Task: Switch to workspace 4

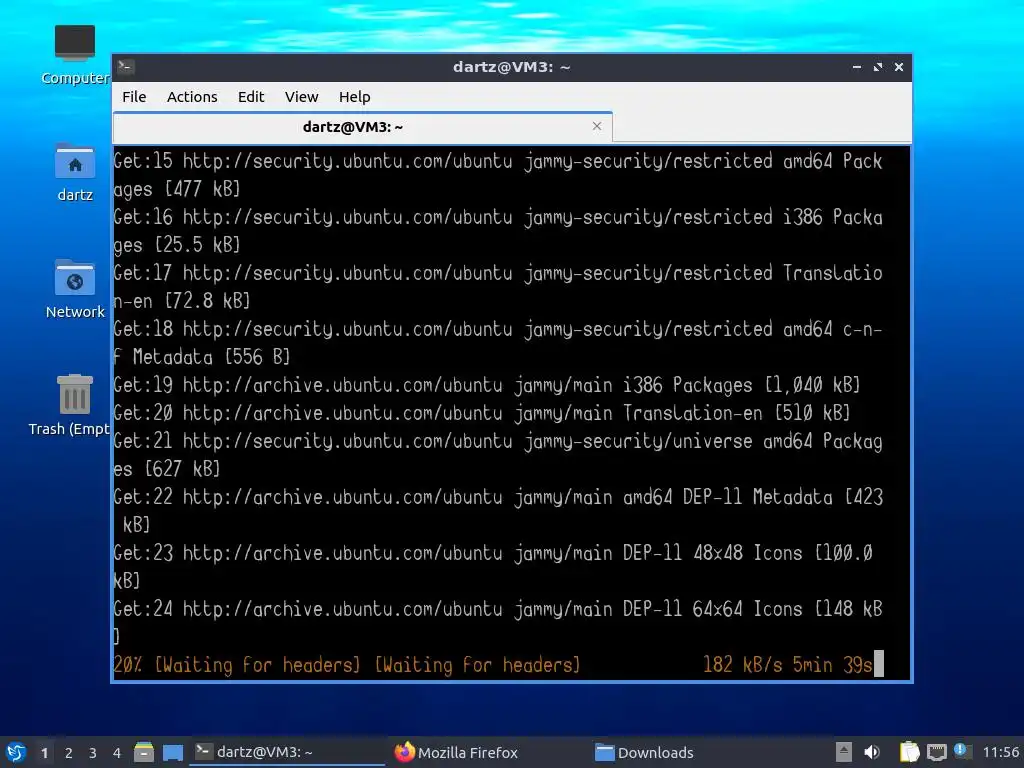Action: [x=117, y=753]
